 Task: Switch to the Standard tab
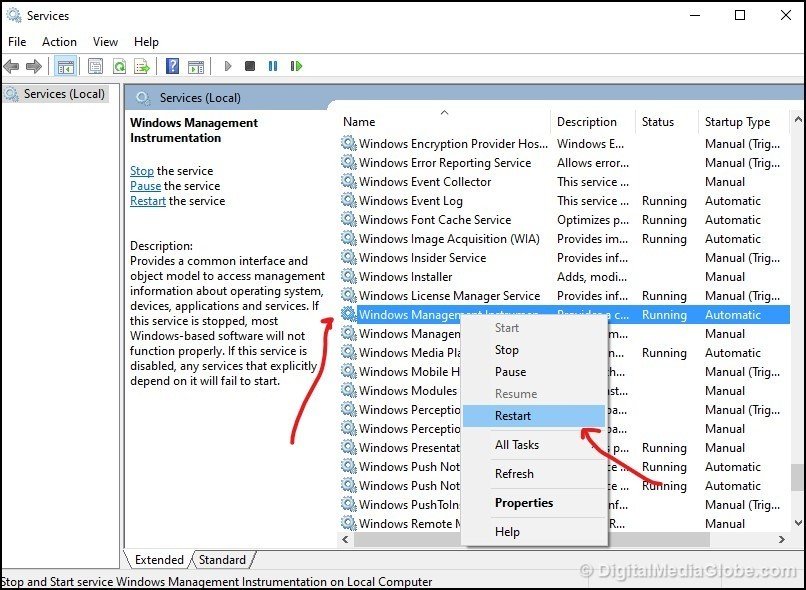pos(222,560)
